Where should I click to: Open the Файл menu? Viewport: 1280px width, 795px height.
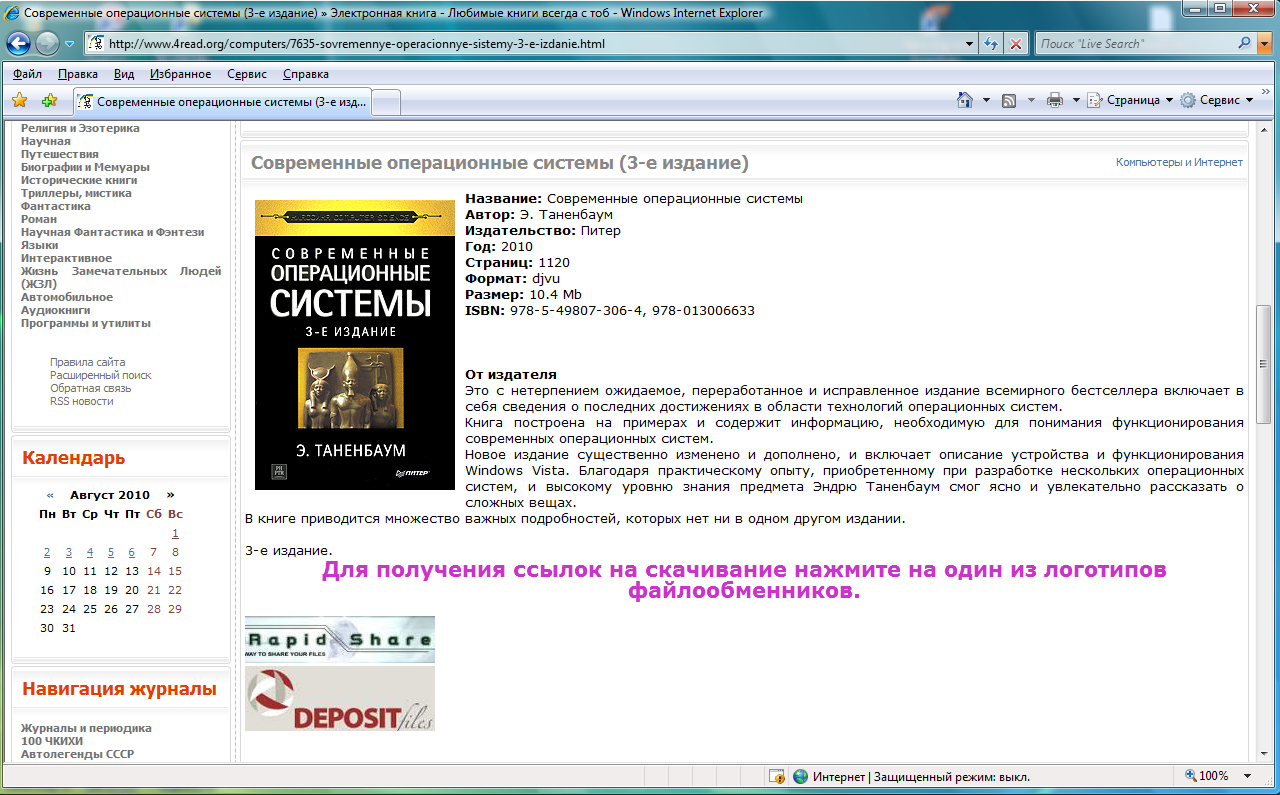27,74
